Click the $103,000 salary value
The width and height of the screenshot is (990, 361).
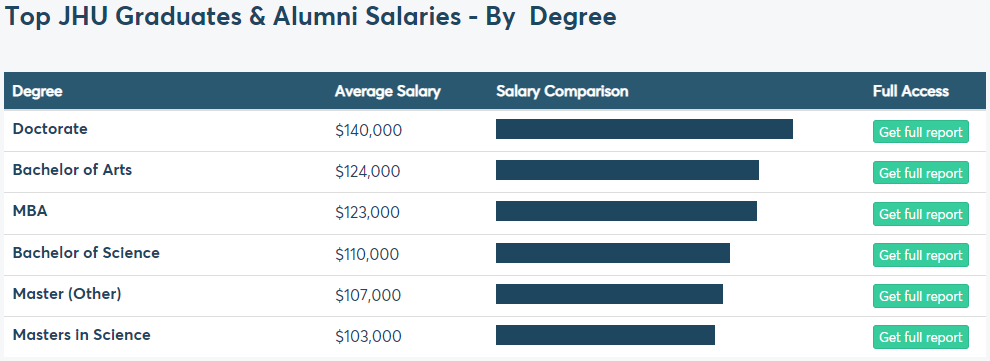tap(369, 336)
